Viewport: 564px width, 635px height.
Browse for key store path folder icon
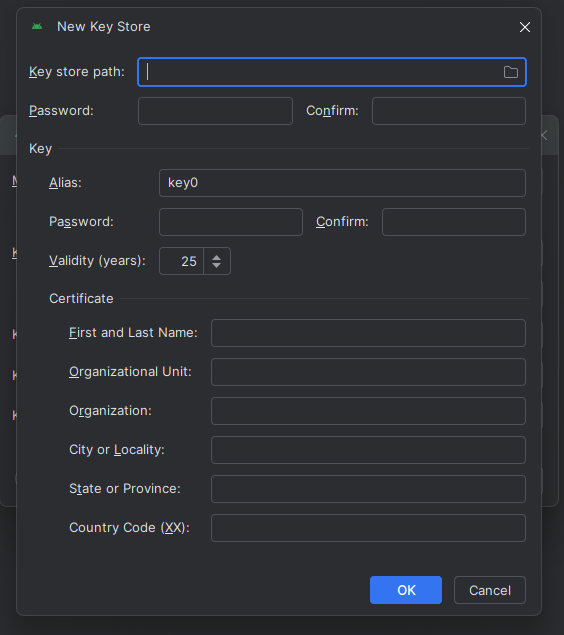511,72
